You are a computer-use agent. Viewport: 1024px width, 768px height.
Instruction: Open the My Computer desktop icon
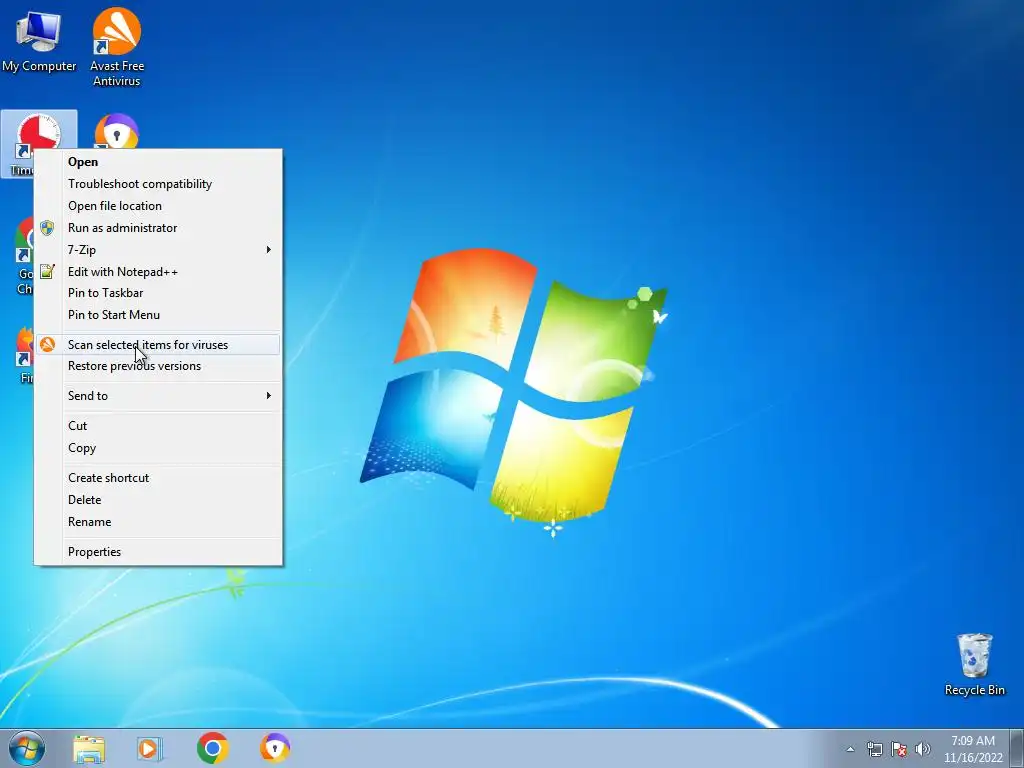point(39,42)
